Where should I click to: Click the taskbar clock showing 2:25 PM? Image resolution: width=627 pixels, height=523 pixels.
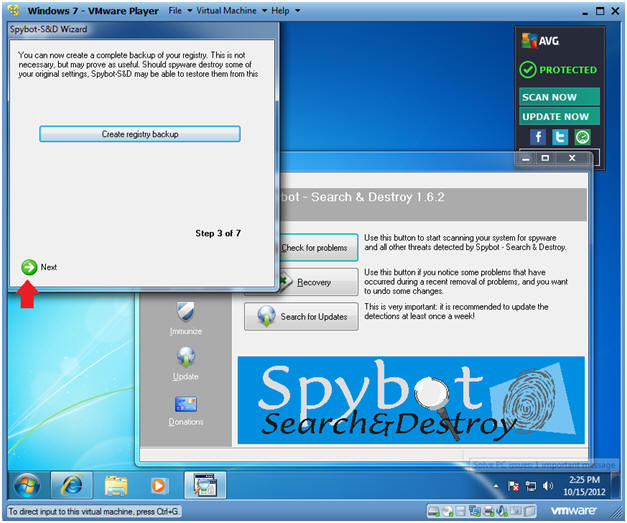coord(584,485)
